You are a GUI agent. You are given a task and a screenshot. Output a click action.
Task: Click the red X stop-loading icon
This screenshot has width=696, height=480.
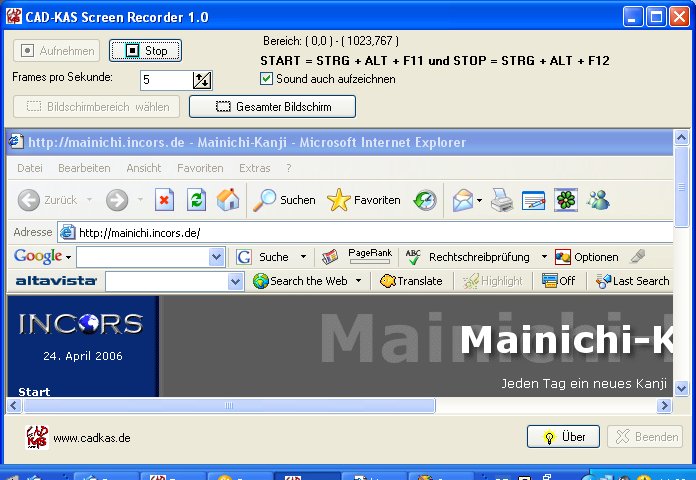point(164,200)
